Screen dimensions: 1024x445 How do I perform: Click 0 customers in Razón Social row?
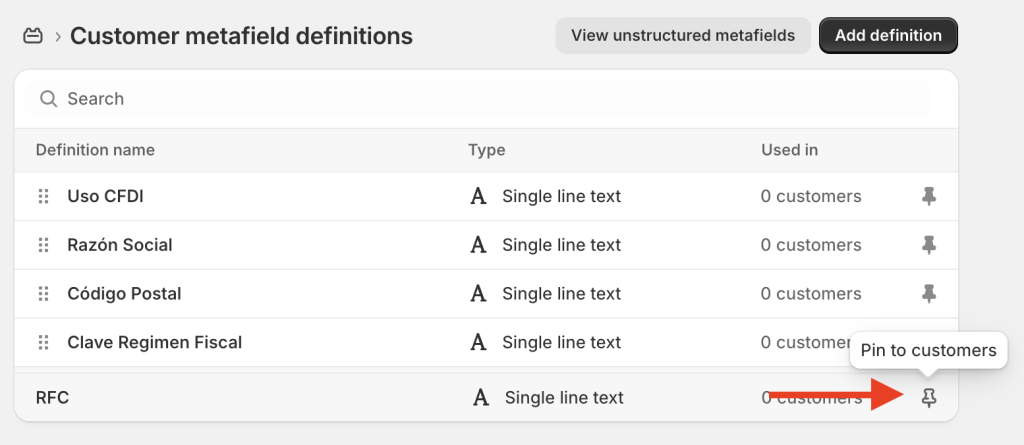pyautogui.click(x=811, y=245)
